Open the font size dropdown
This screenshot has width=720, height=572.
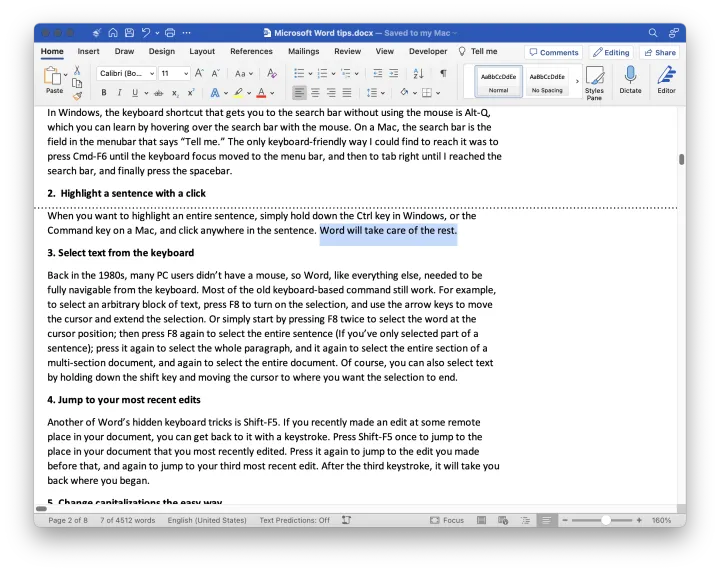(174, 73)
